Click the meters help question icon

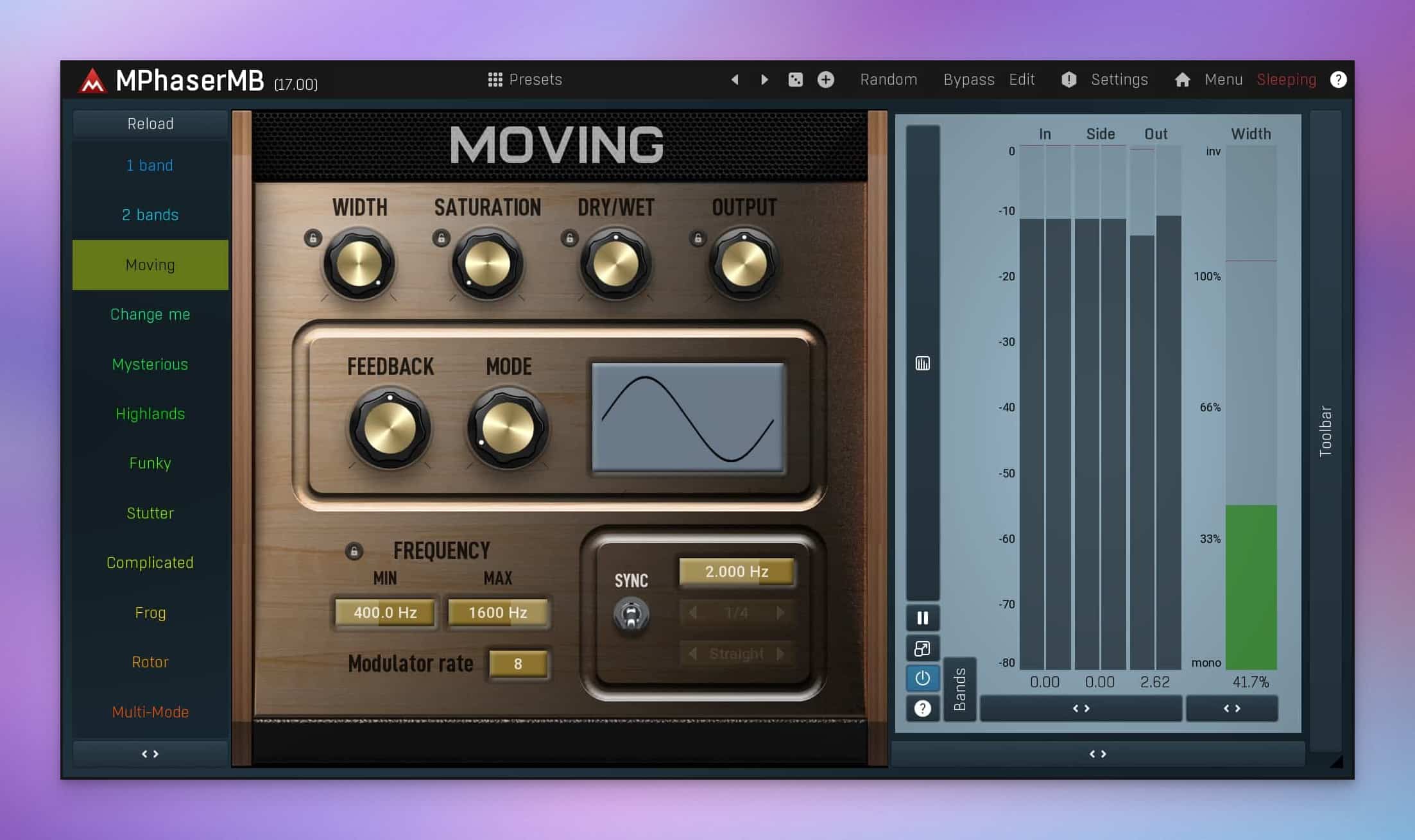[x=922, y=708]
